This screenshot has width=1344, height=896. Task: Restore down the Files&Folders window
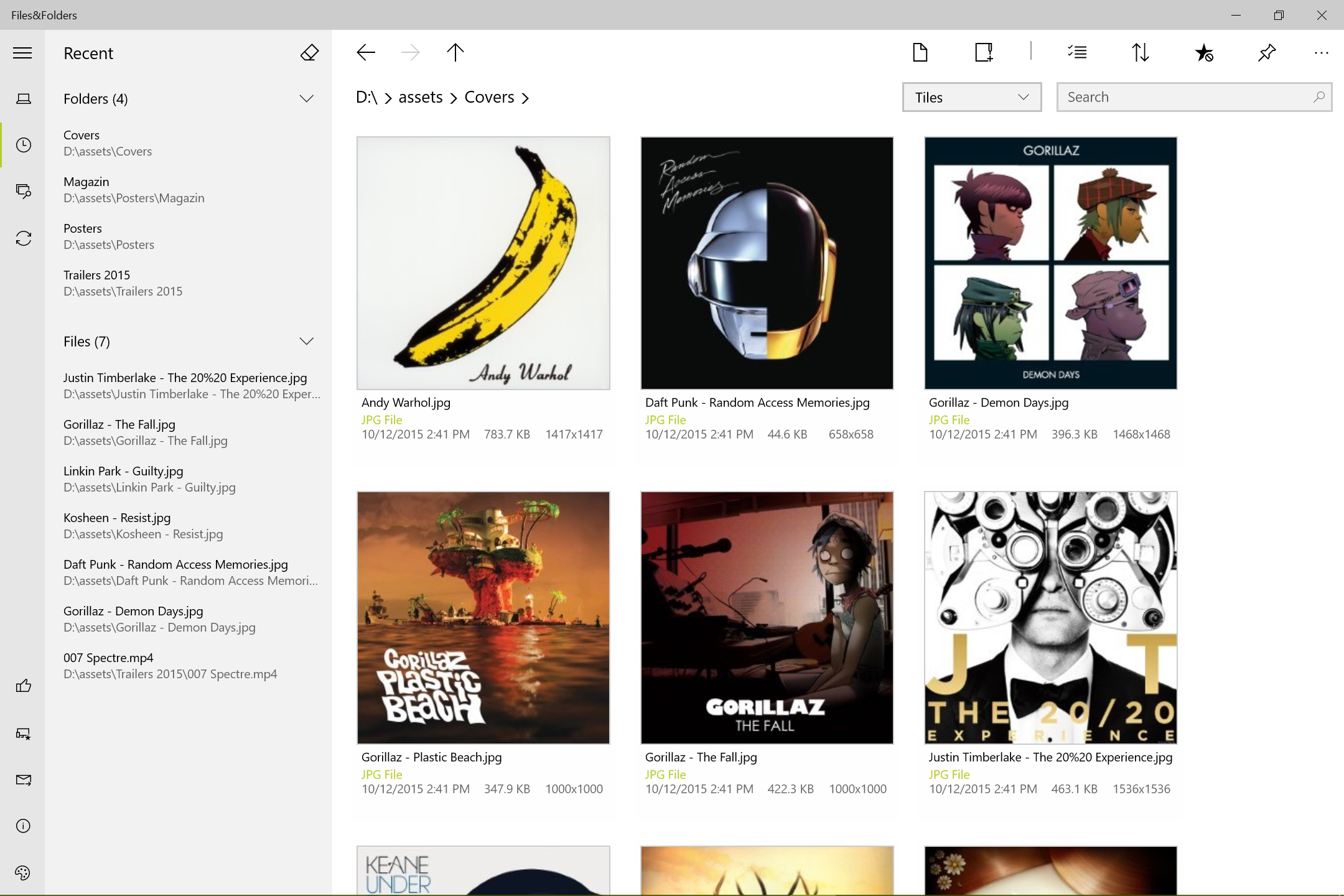pyautogui.click(x=1279, y=15)
